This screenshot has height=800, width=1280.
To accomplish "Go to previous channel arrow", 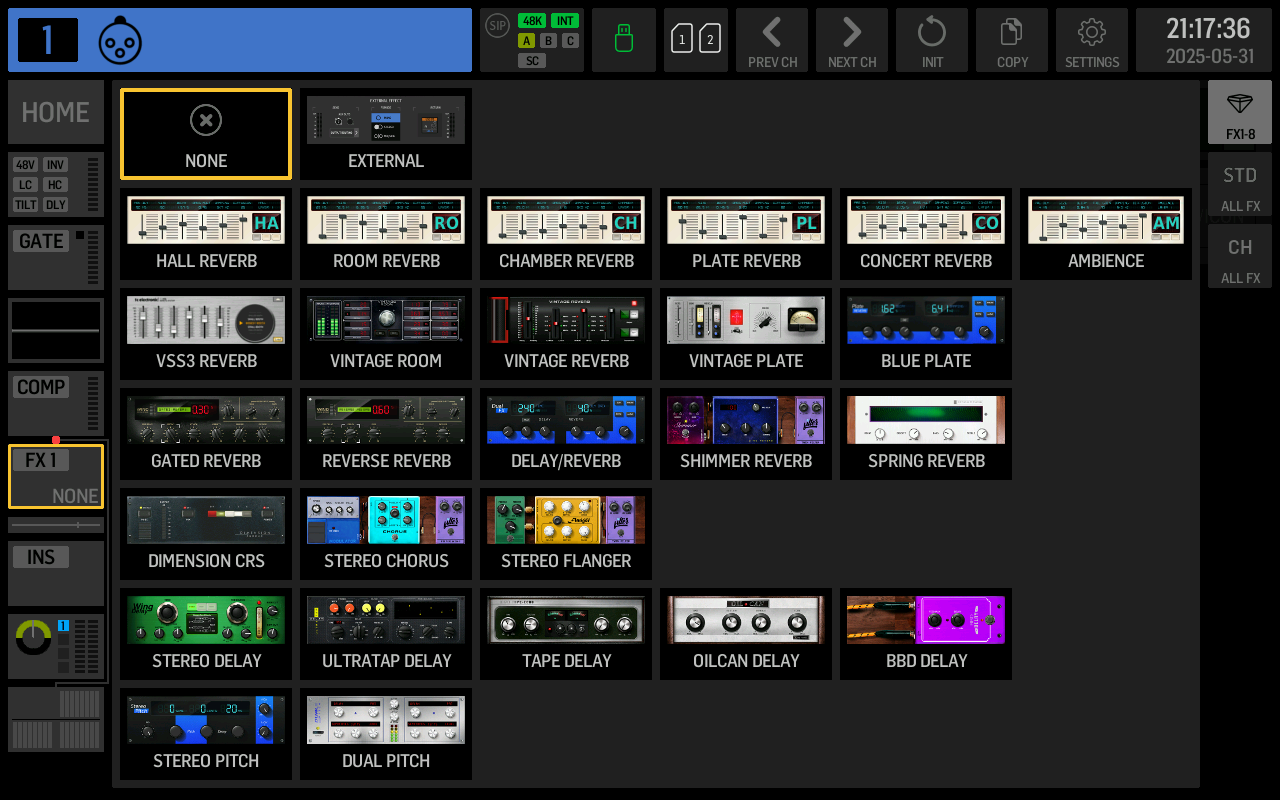I will (x=772, y=40).
